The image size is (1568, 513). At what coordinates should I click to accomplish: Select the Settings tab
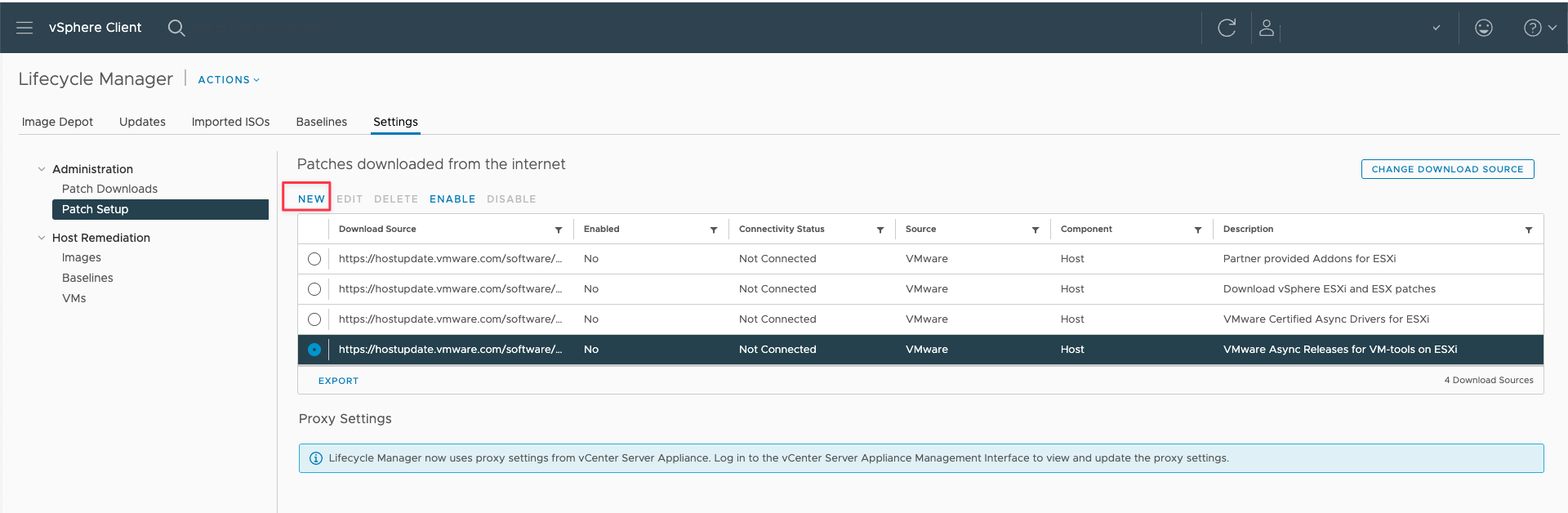point(395,122)
